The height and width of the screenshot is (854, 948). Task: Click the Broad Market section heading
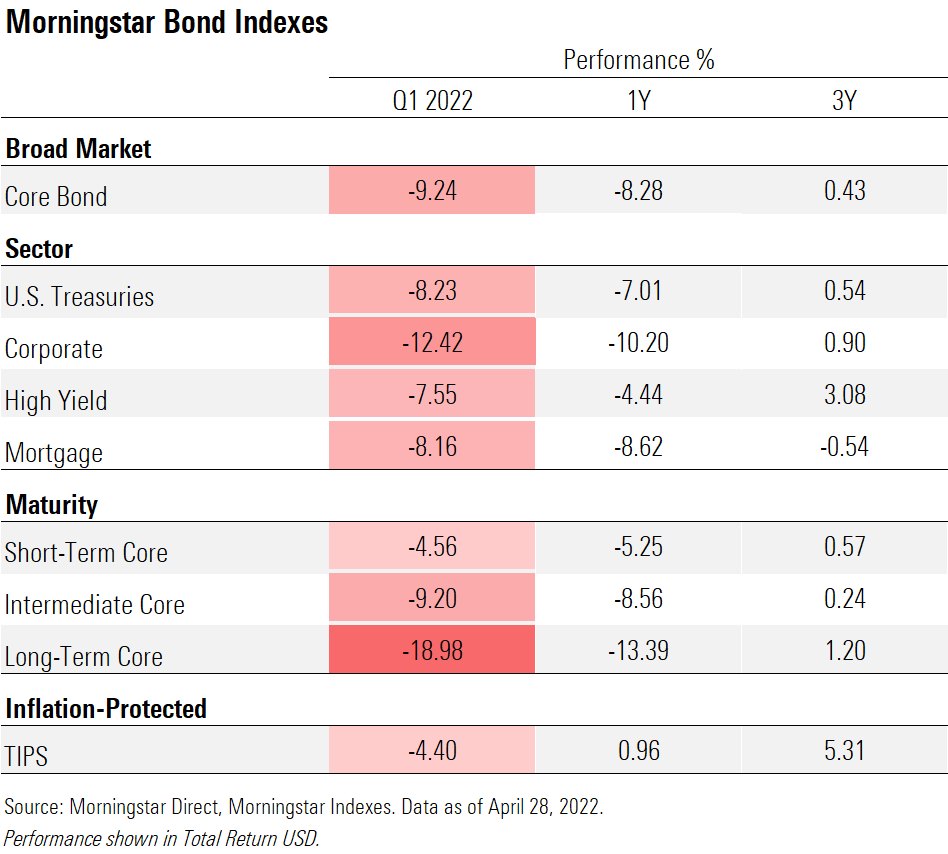pyautogui.click(x=78, y=149)
